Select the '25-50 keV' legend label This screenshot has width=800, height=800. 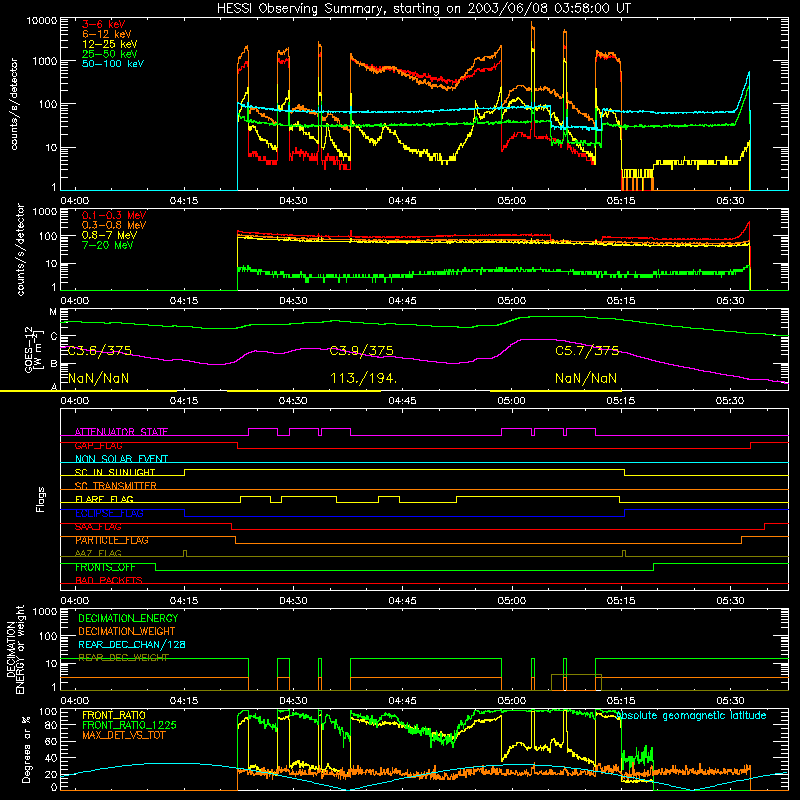[110, 54]
